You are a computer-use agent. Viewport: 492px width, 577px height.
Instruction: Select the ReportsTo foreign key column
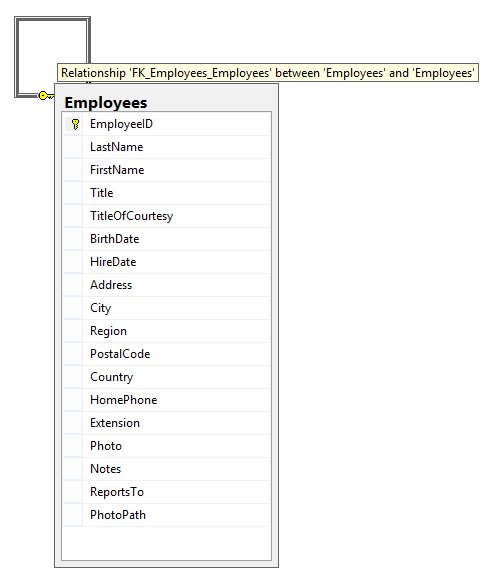167,492
